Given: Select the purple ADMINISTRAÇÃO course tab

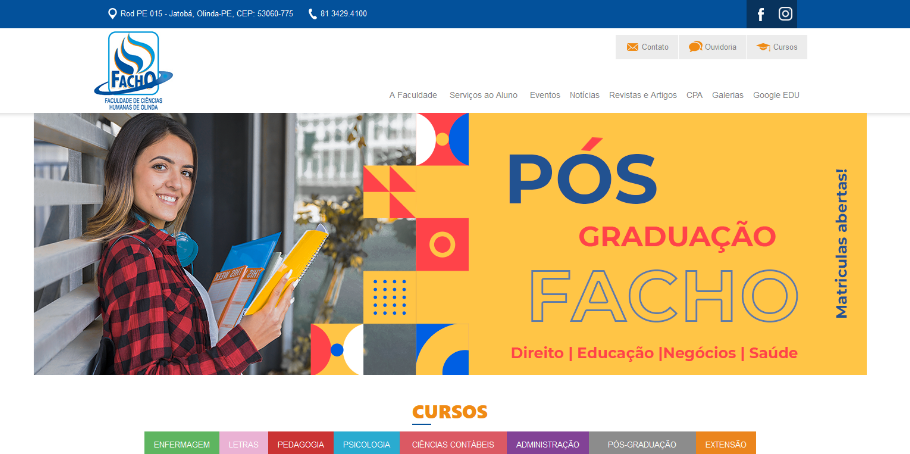Looking at the screenshot, I should (x=548, y=443).
